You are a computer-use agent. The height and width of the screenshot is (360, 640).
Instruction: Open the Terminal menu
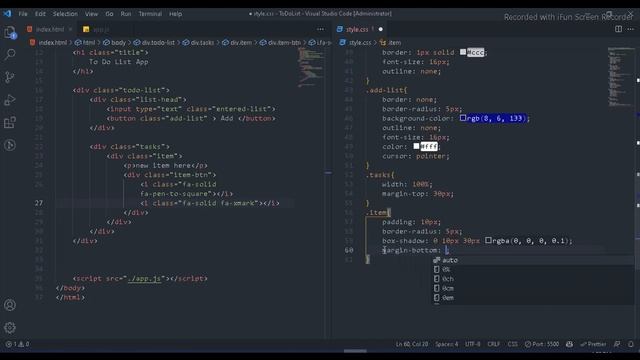pos(150,14)
